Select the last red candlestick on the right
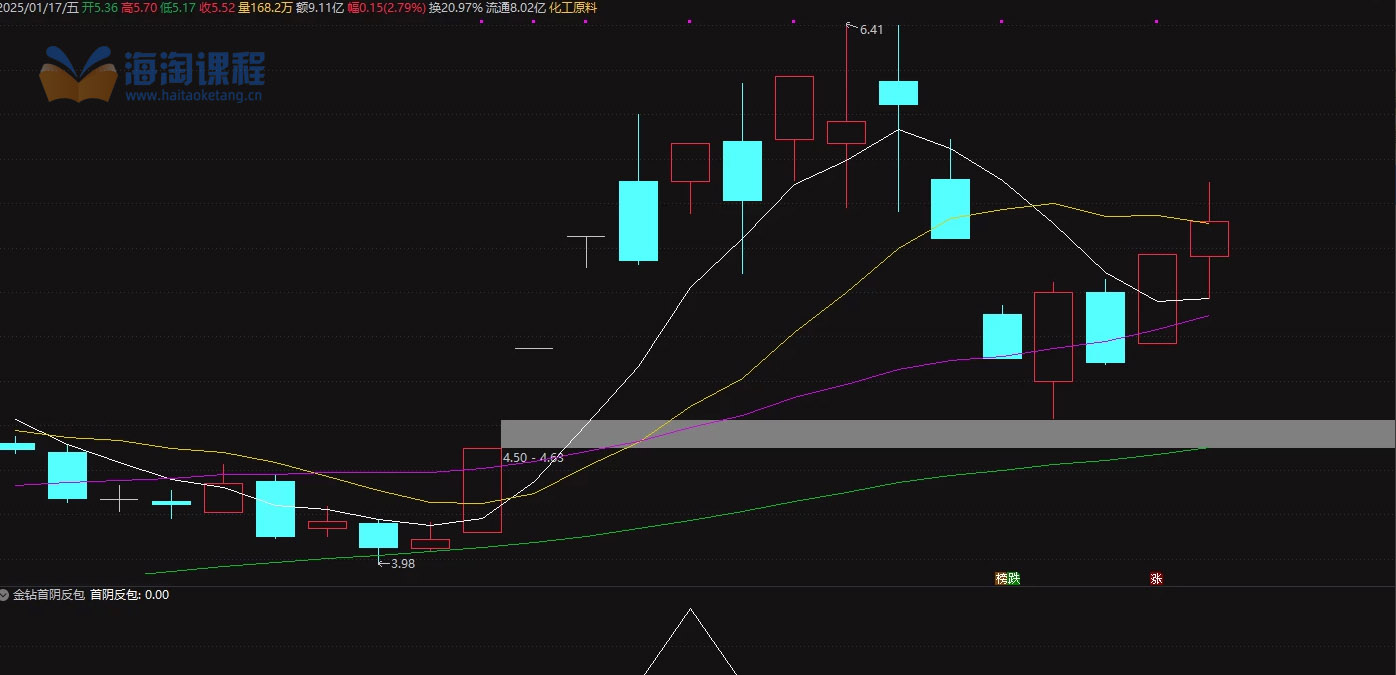 click(x=1209, y=239)
